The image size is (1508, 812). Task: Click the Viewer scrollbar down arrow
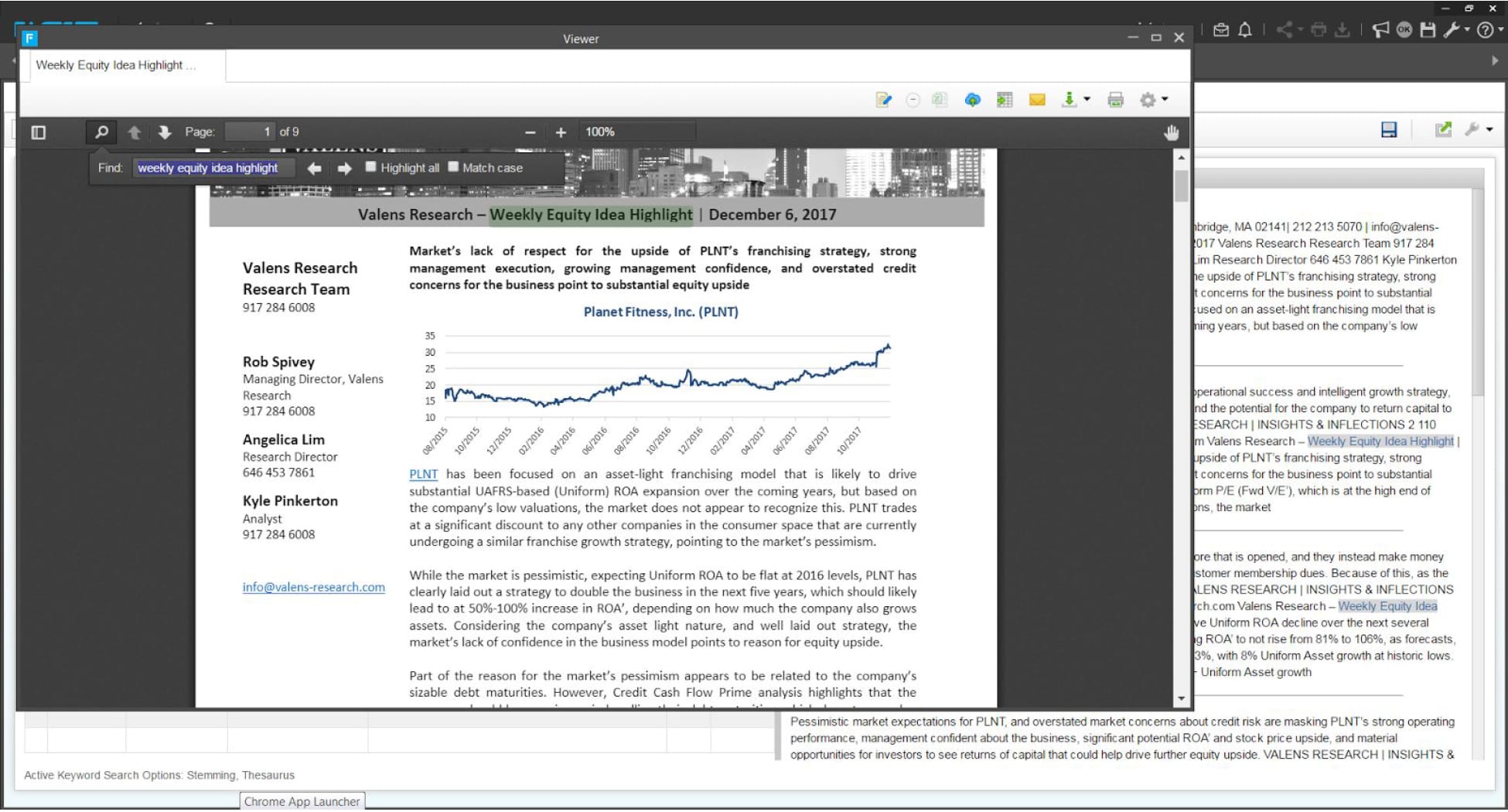click(x=1181, y=698)
